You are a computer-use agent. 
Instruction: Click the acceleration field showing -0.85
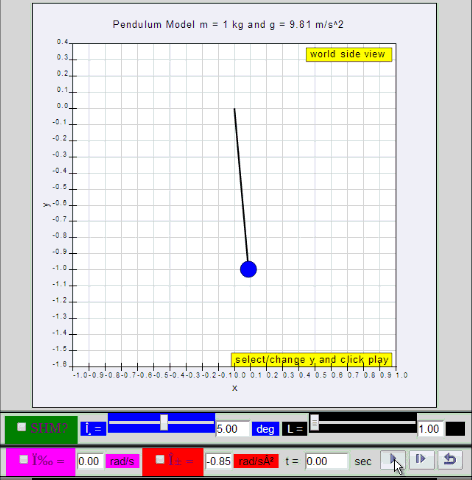tap(218, 461)
